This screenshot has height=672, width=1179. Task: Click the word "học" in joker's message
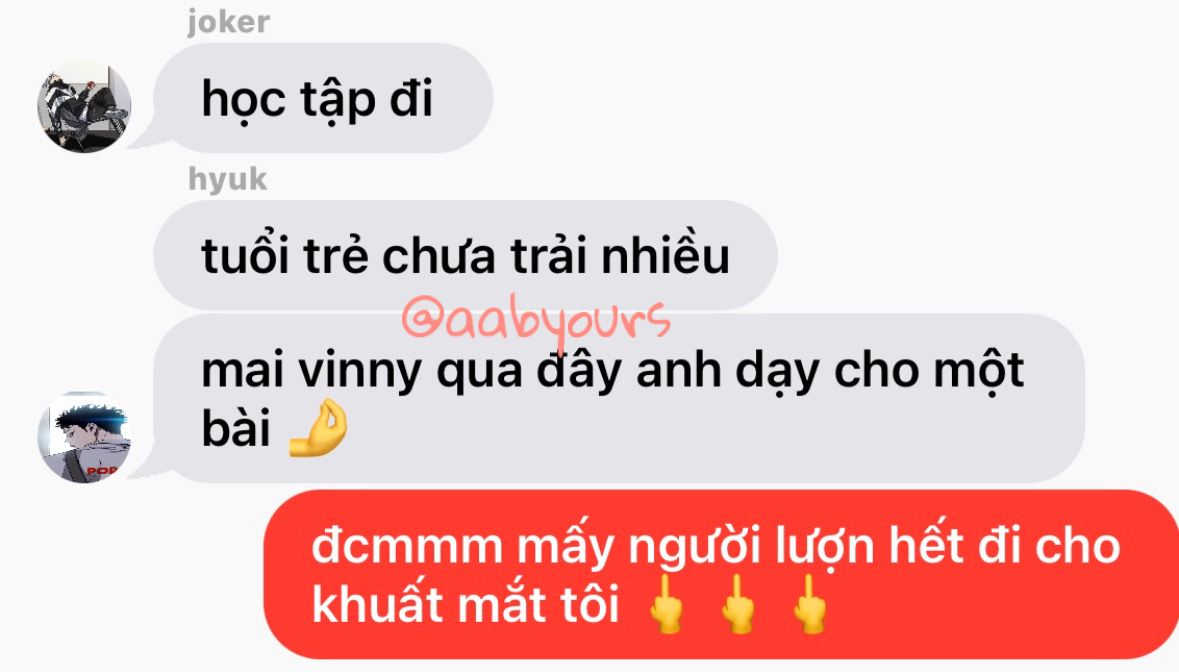pos(244,100)
